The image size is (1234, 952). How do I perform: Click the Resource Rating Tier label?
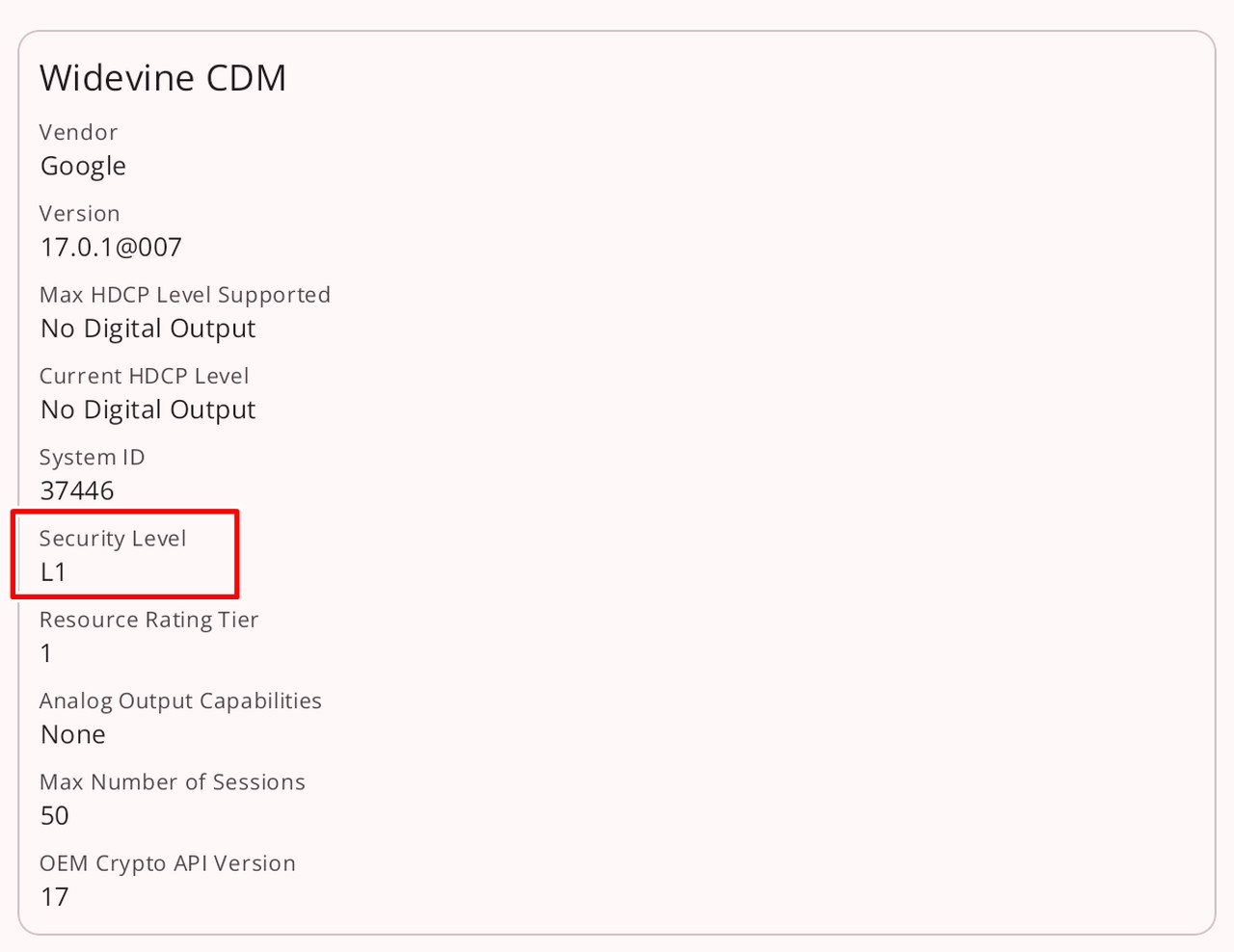point(148,620)
